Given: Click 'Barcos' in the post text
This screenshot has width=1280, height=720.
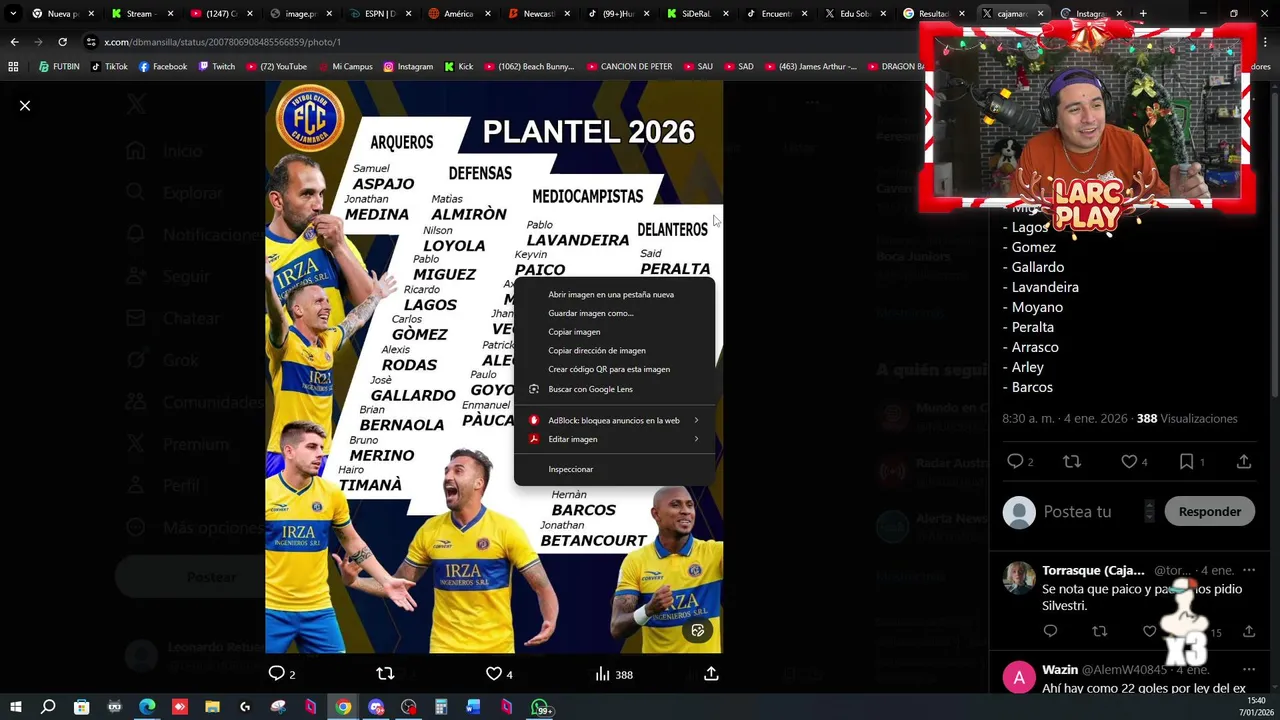Looking at the screenshot, I should click(x=1032, y=387).
